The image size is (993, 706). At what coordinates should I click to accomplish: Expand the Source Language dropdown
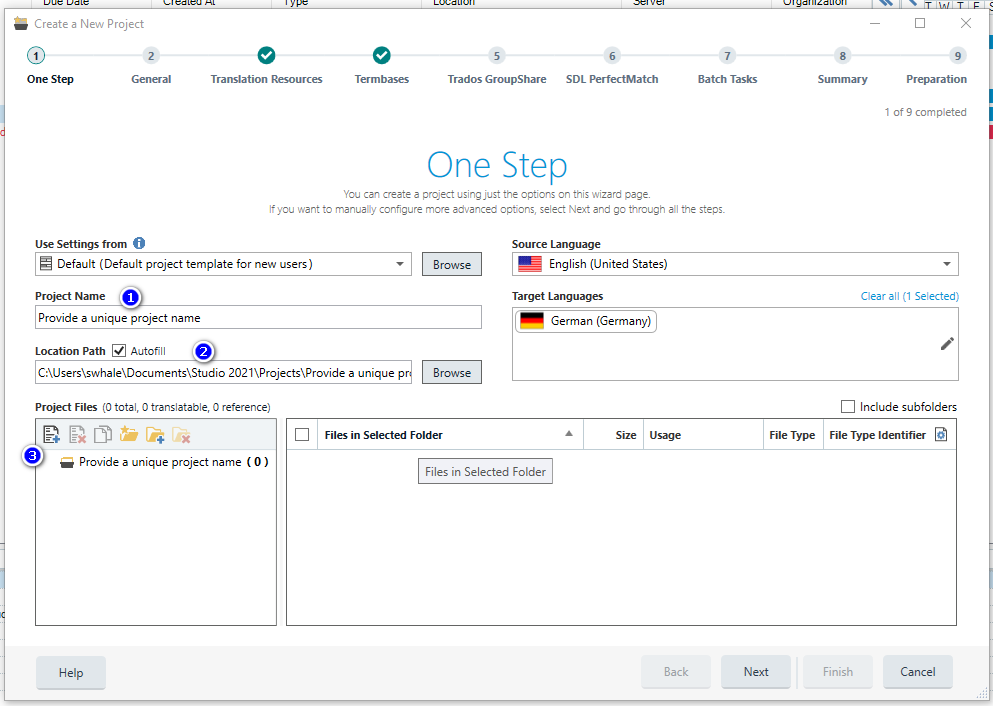(946, 264)
